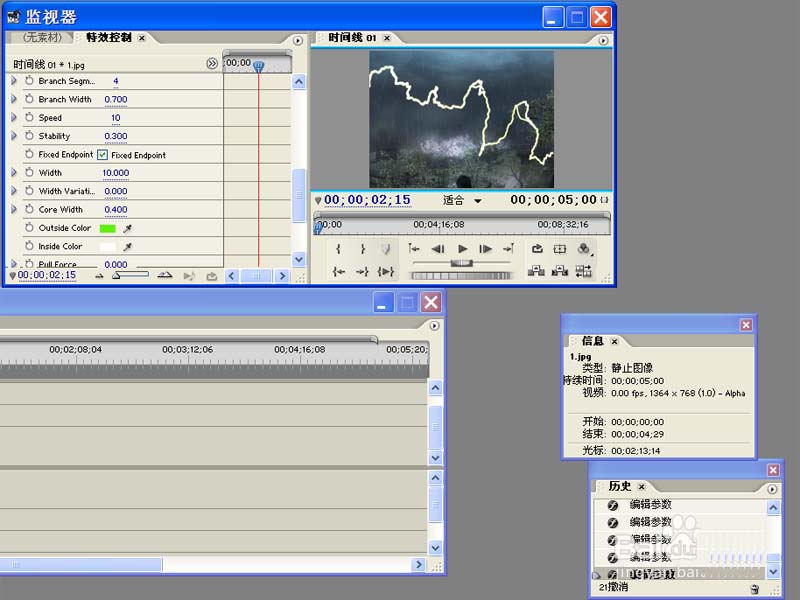Click Set Out Point brace icon
This screenshot has height=600, width=800.
pos(362,249)
